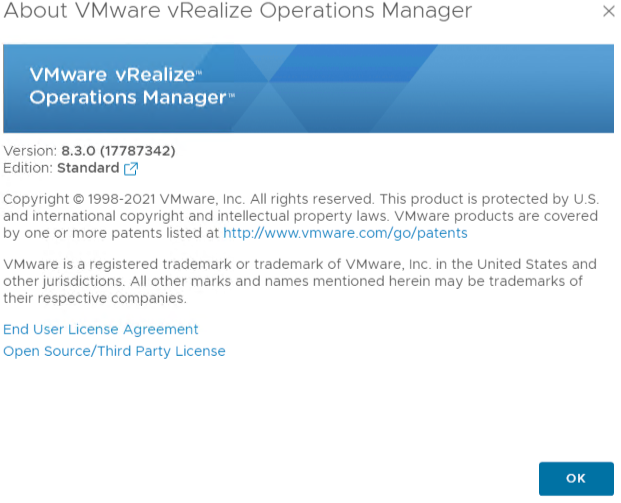This screenshot has width=621, height=503.
Task: Click the copyright © symbol
Action: click(x=78, y=199)
